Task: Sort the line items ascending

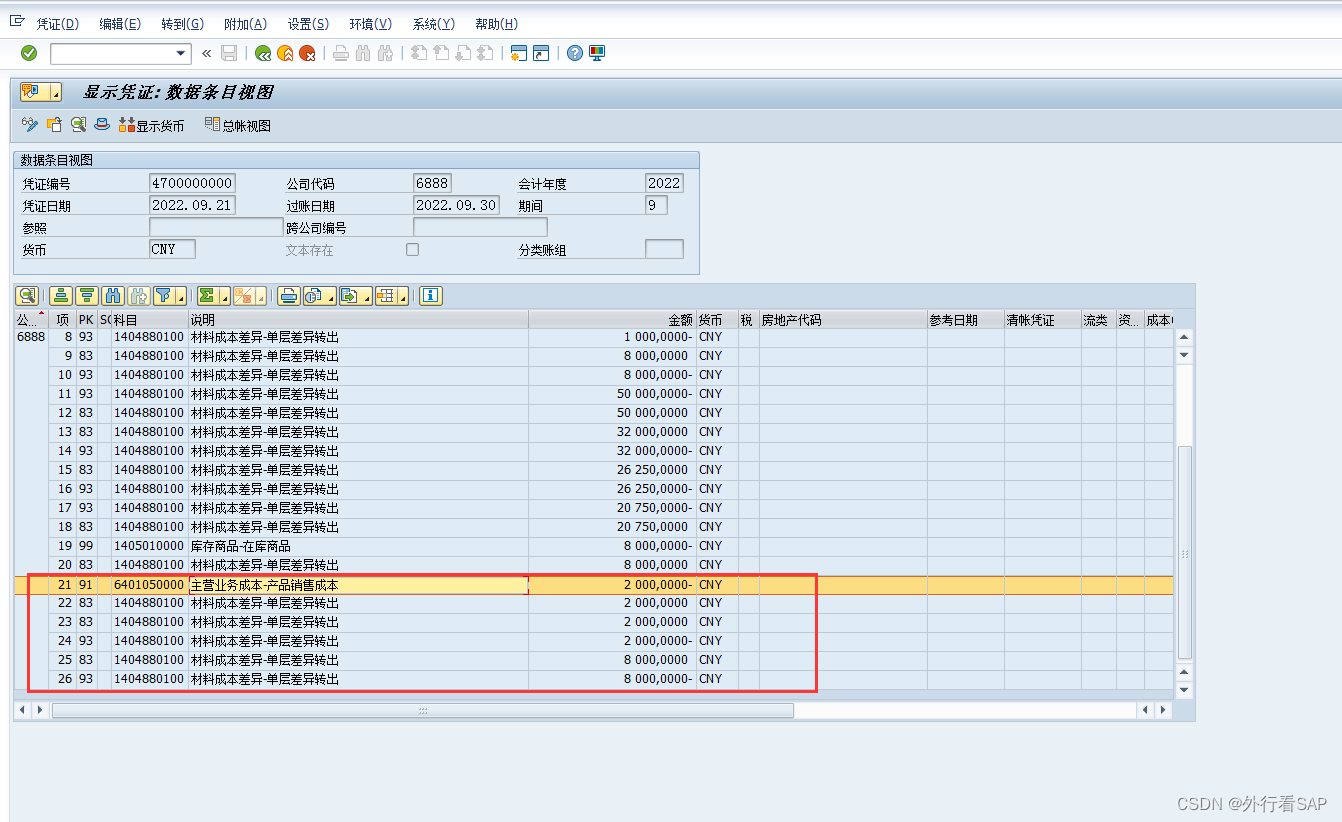Action: pyautogui.click(x=61, y=296)
